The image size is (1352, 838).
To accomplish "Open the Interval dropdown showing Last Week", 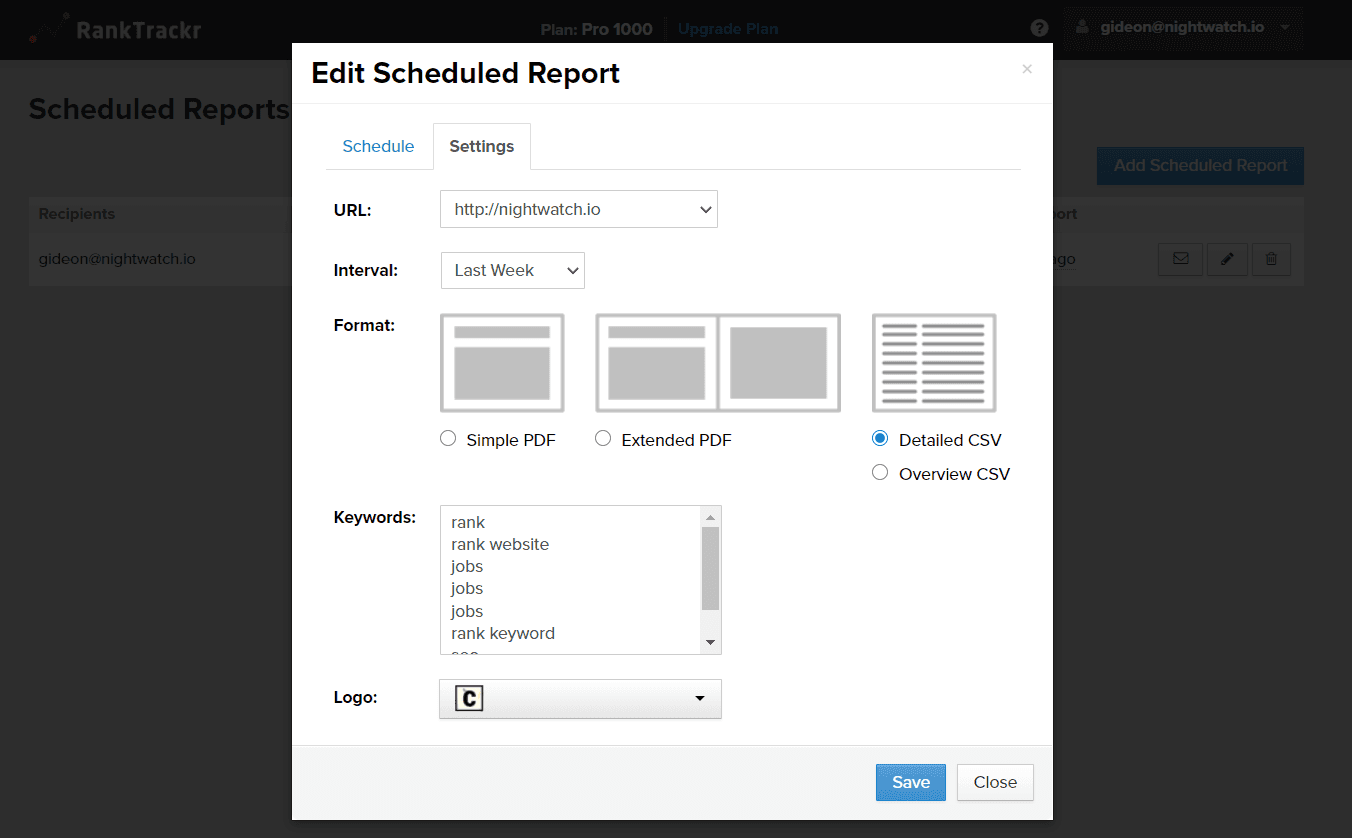I will 512,270.
